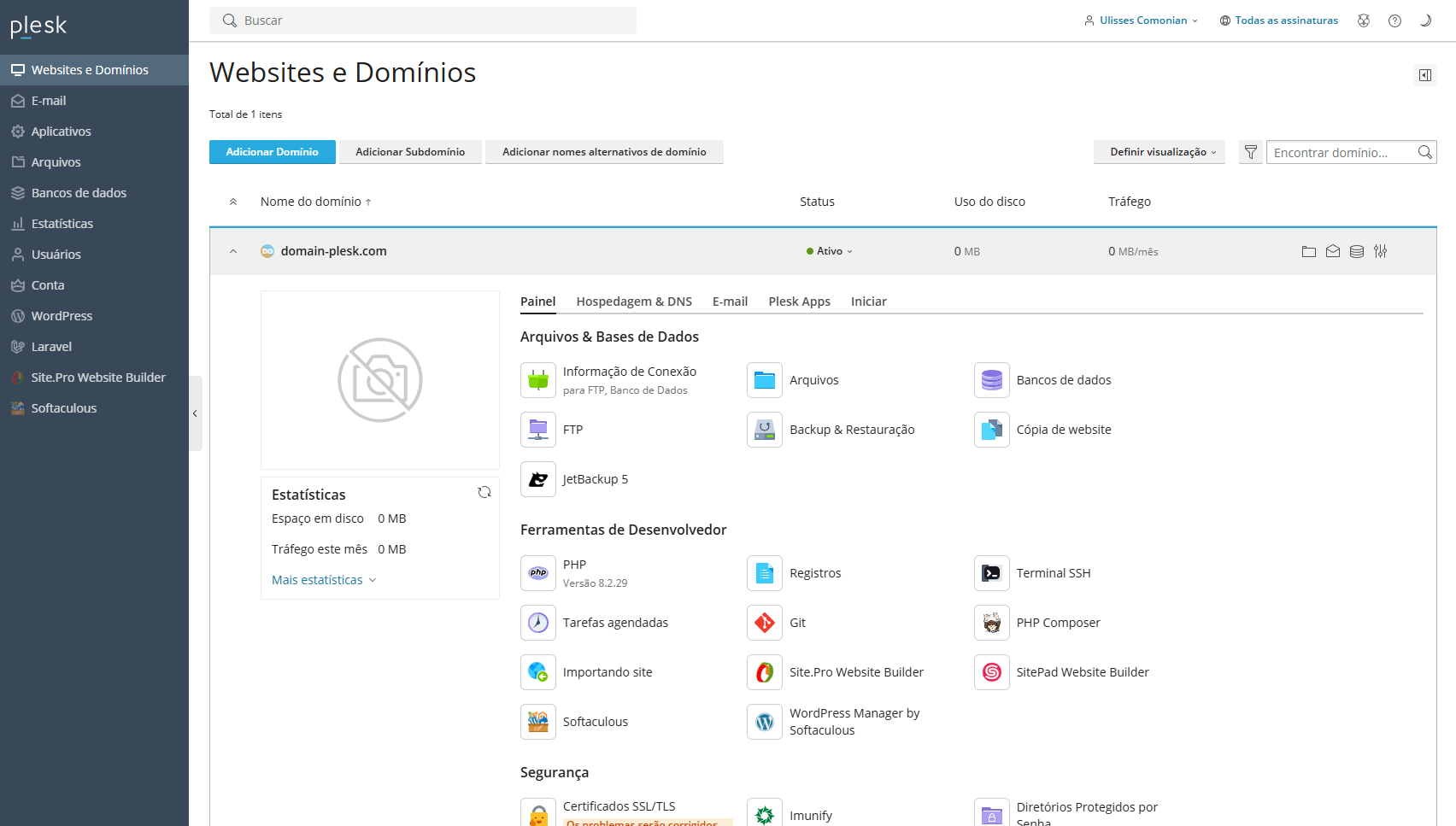Click the statistics refresh icon
Viewport: 1456px width, 826px height.
coord(484,492)
